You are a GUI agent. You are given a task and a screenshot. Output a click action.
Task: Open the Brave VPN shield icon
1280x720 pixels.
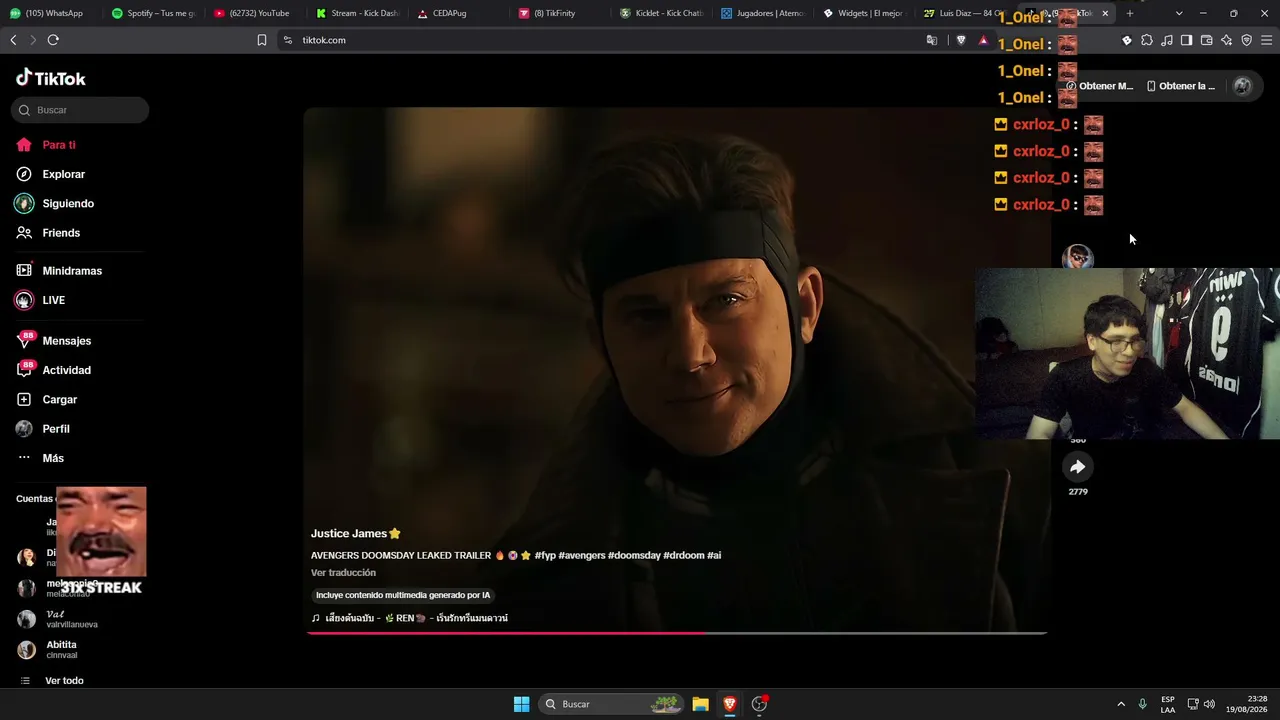[1246, 40]
